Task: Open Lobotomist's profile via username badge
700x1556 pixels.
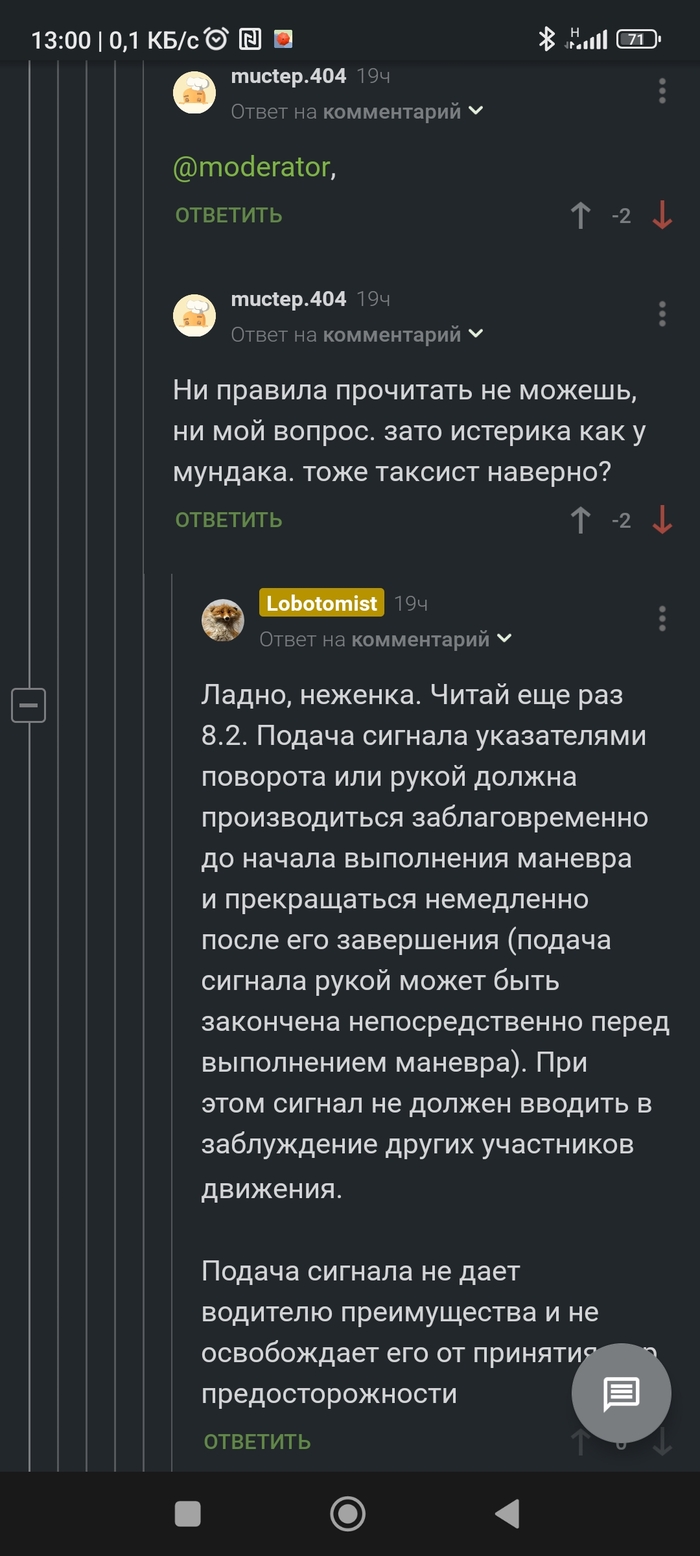Action: point(321,603)
